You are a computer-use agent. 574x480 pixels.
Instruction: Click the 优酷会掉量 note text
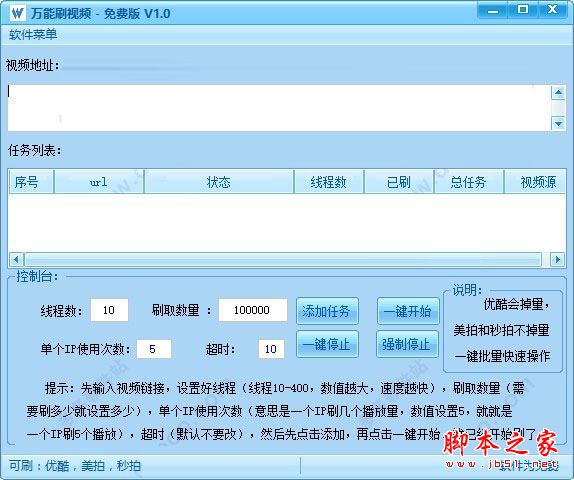click(x=517, y=304)
